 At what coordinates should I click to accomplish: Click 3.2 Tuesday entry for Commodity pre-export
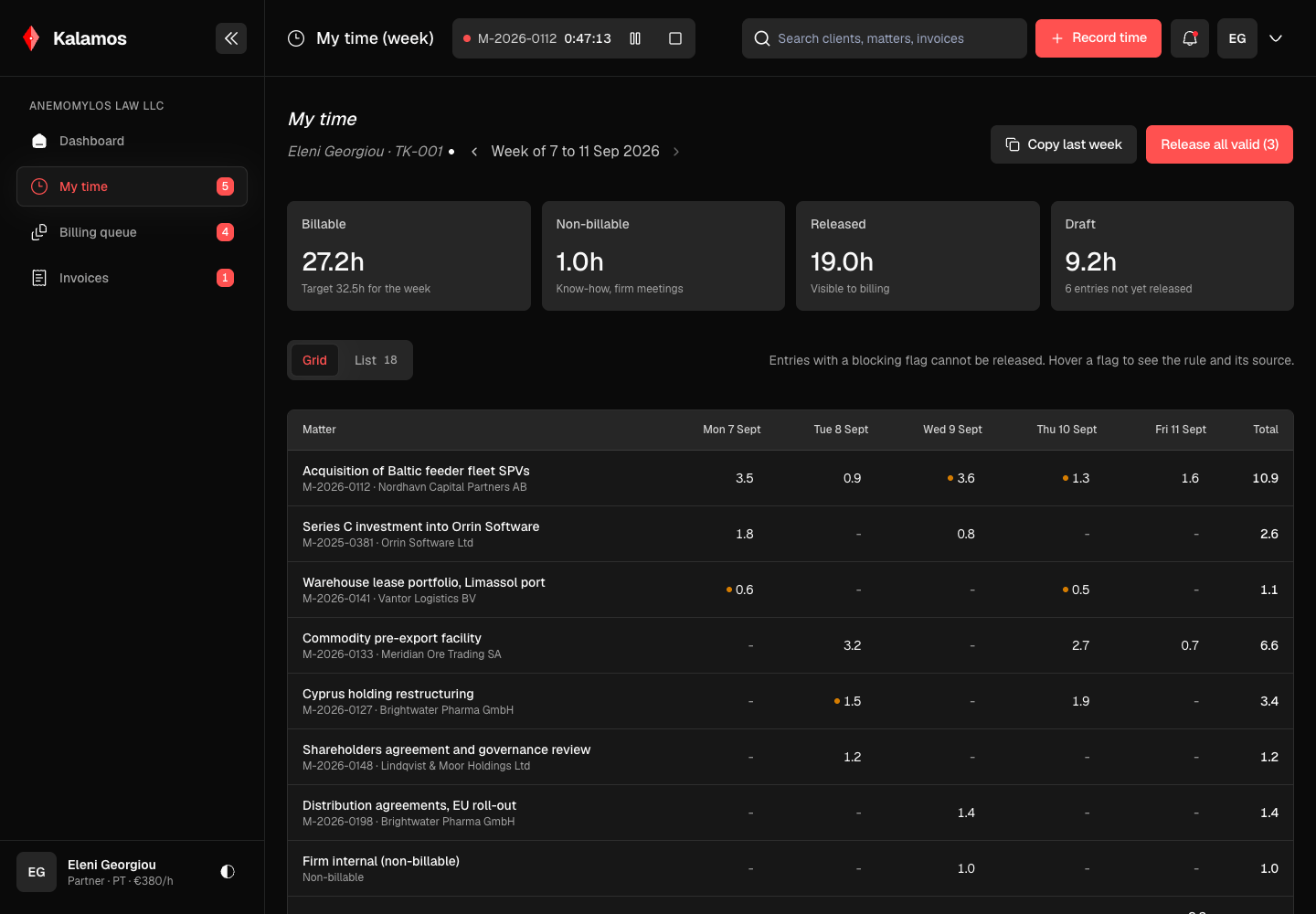coord(853,645)
